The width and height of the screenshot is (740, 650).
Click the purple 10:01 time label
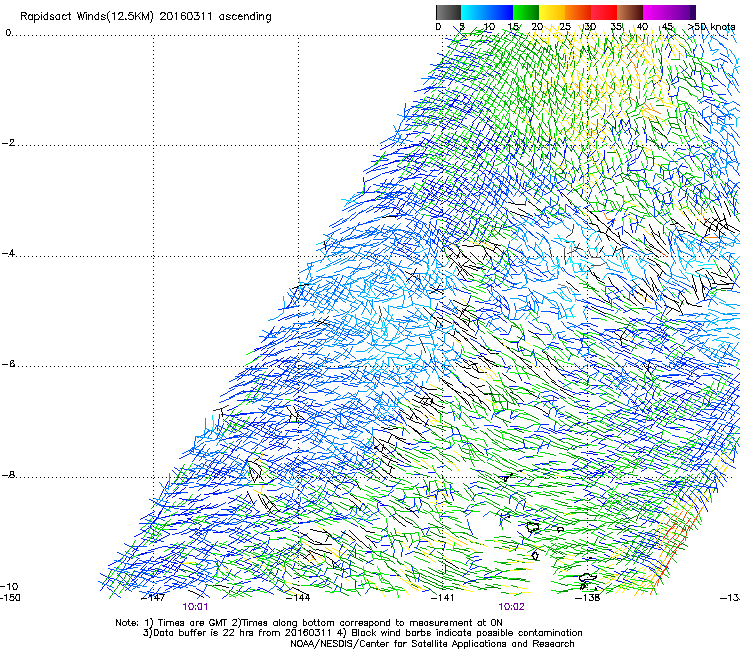[x=195, y=607]
